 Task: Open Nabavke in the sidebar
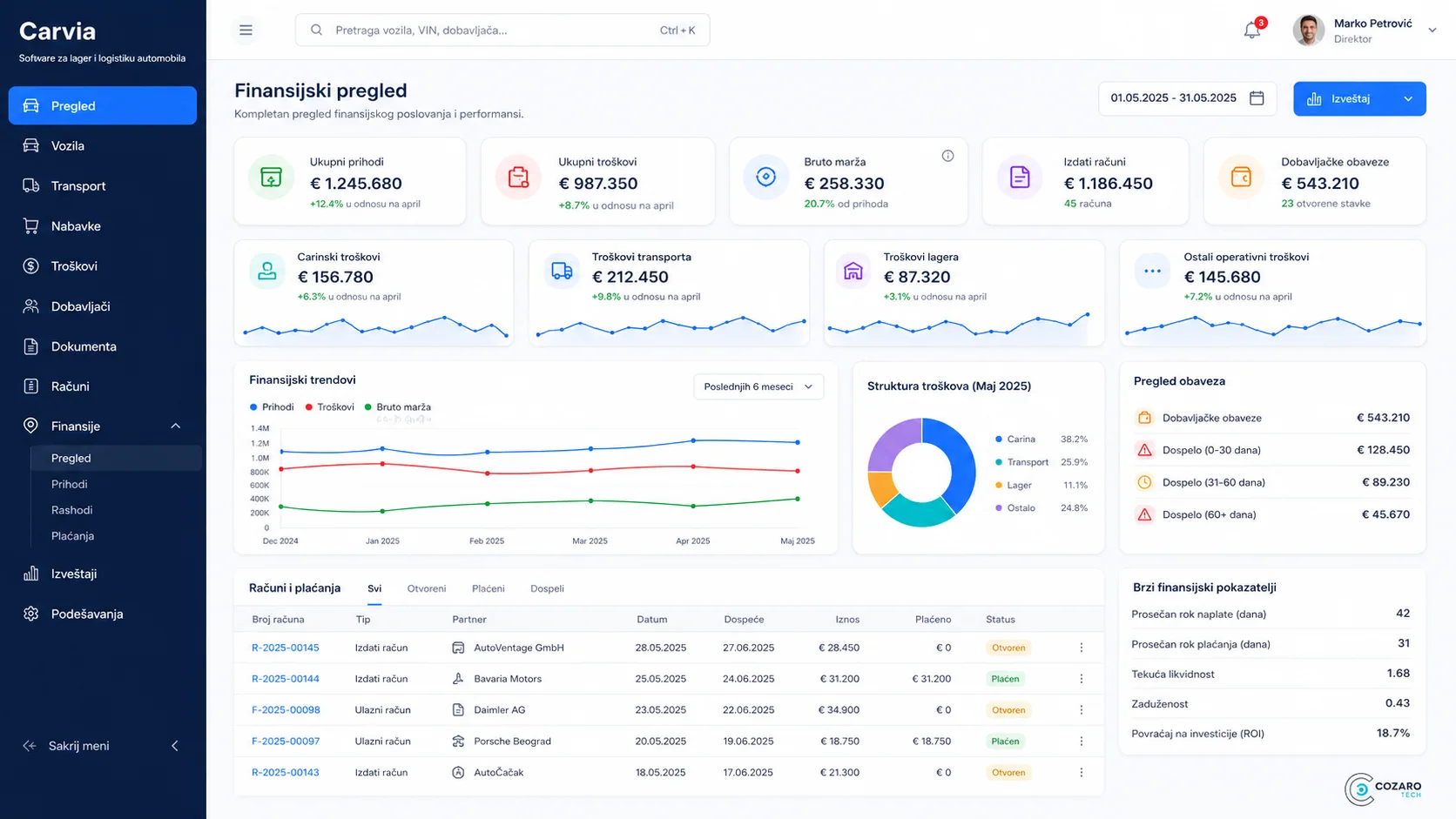click(102, 225)
